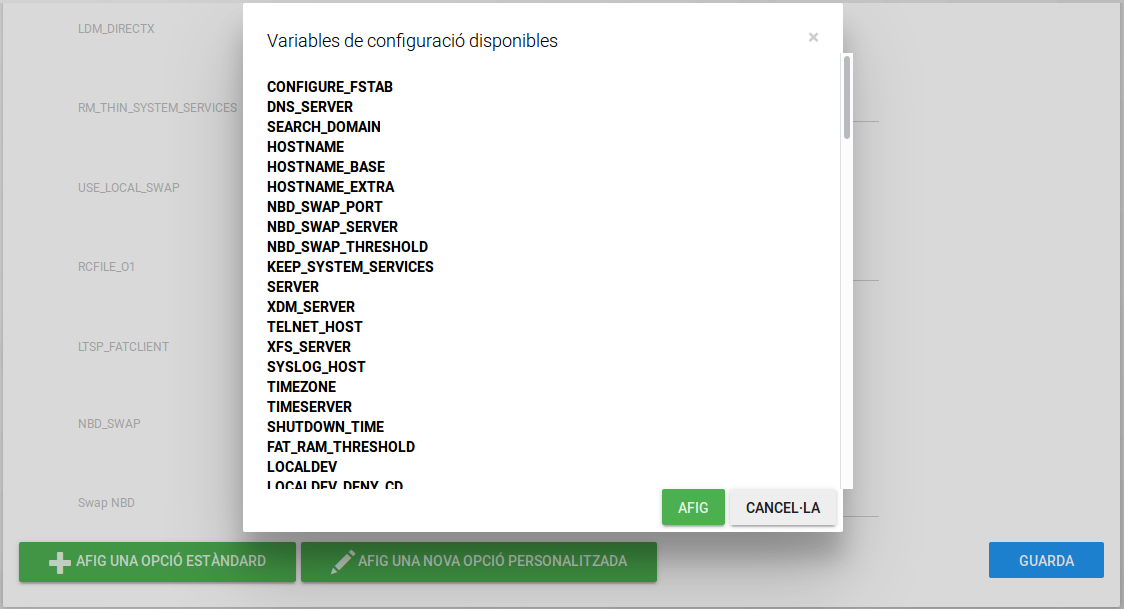The width and height of the screenshot is (1124, 609).
Task: Click the pencil icon for custom option
Action: 342,562
